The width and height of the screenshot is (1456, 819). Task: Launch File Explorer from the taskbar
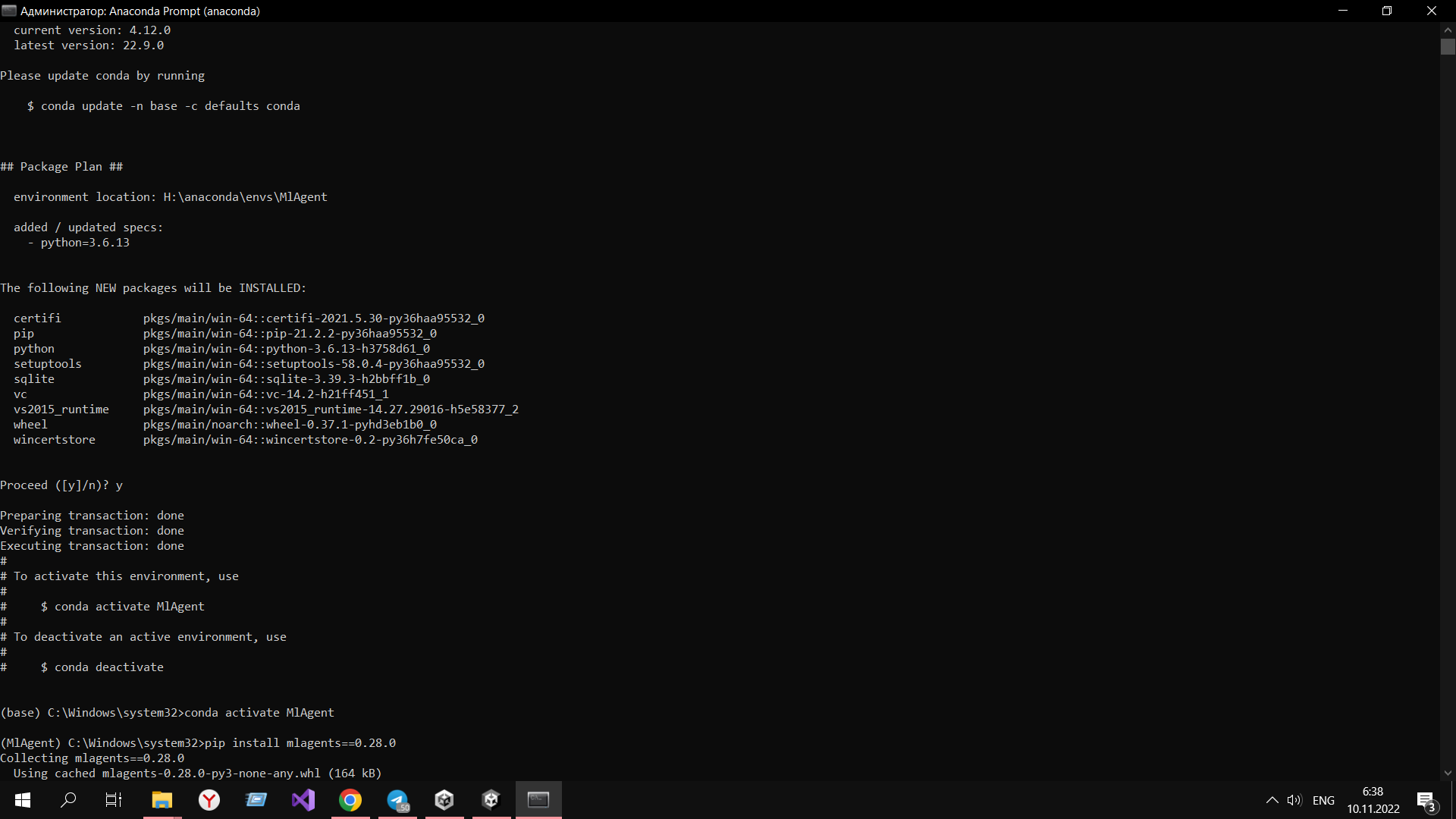click(x=162, y=800)
